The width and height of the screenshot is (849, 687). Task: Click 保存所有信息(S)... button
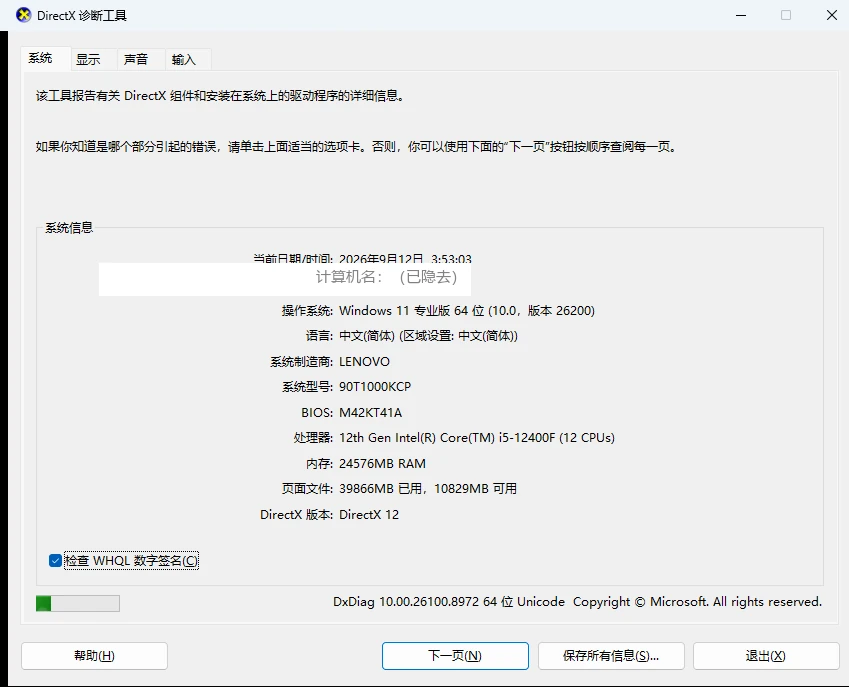[x=611, y=656]
